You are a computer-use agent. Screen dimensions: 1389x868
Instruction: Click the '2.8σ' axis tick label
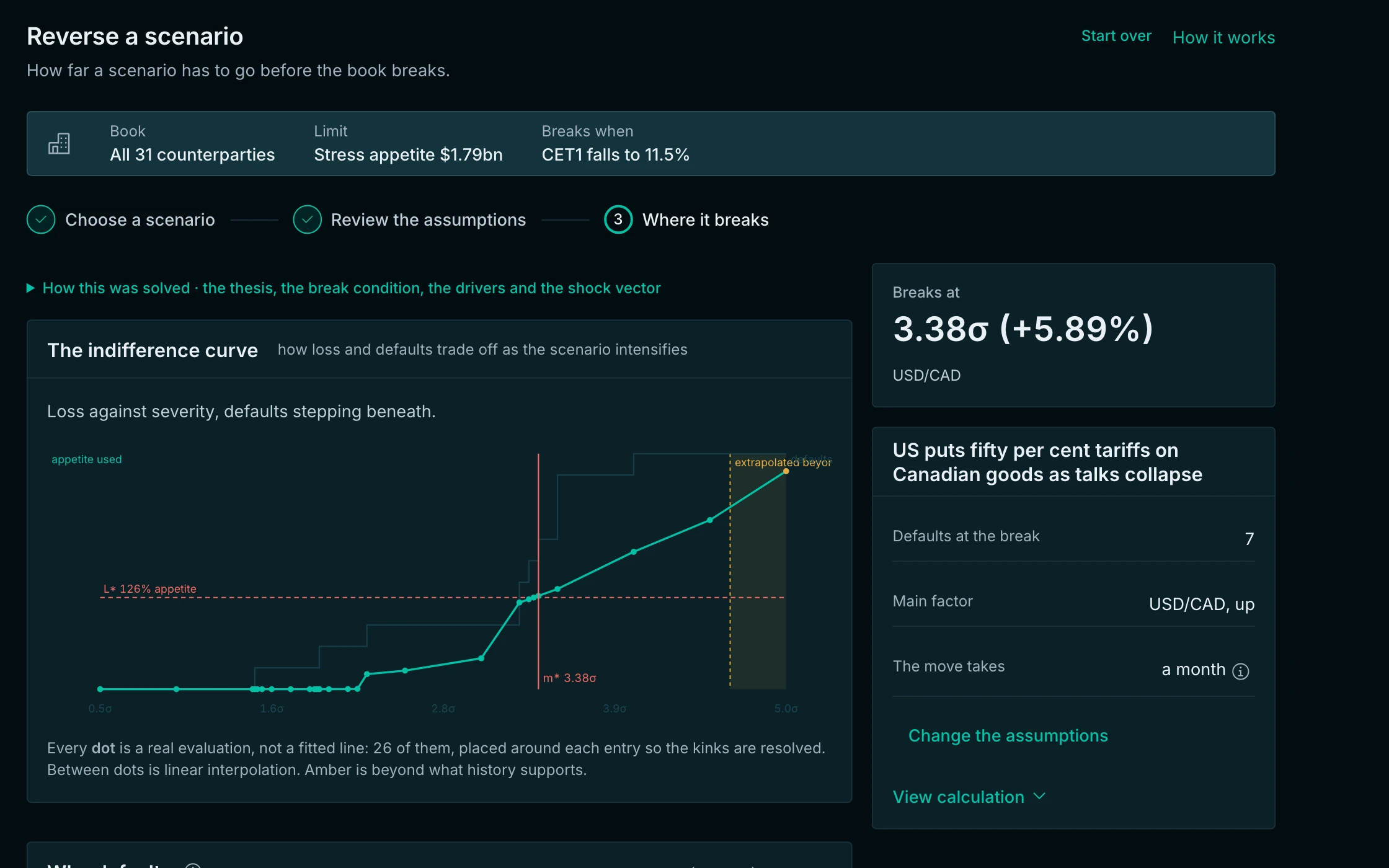coord(443,709)
